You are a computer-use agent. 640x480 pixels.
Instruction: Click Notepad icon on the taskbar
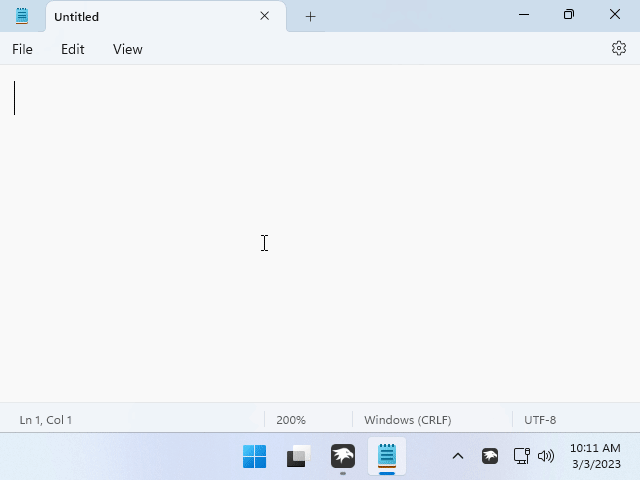pos(387,457)
